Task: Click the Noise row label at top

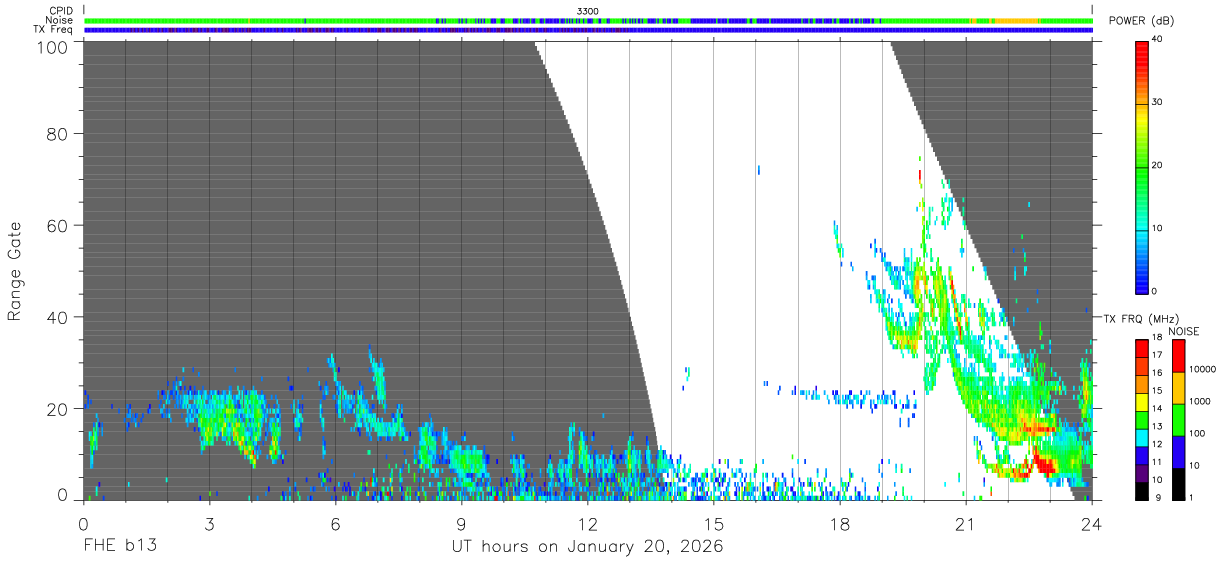Action: (59, 20)
